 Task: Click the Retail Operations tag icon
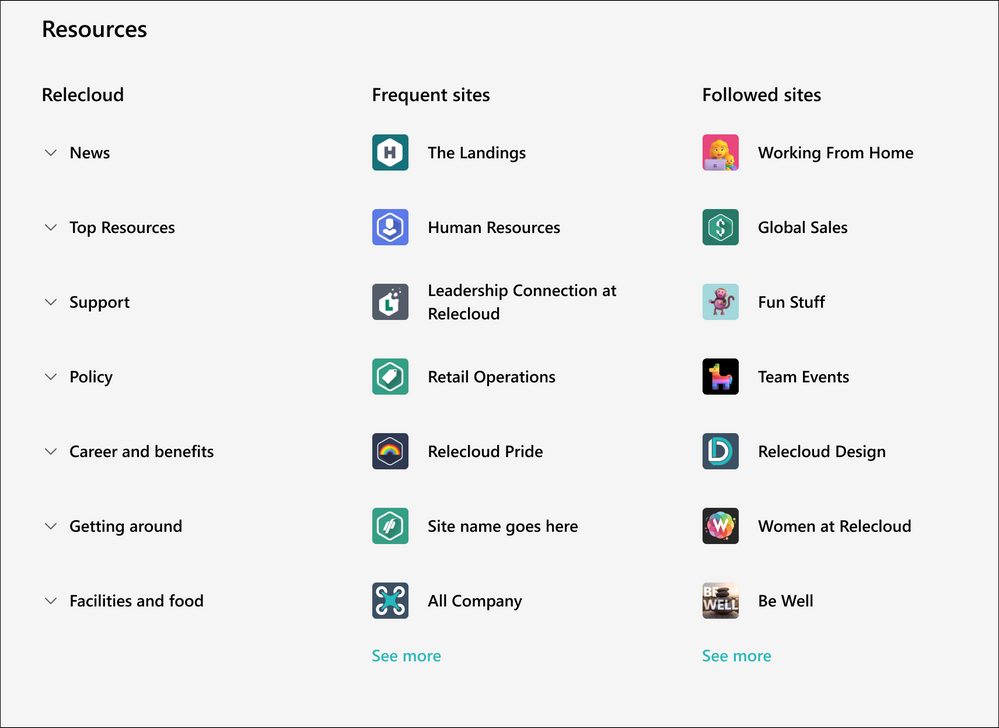(390, 377)
